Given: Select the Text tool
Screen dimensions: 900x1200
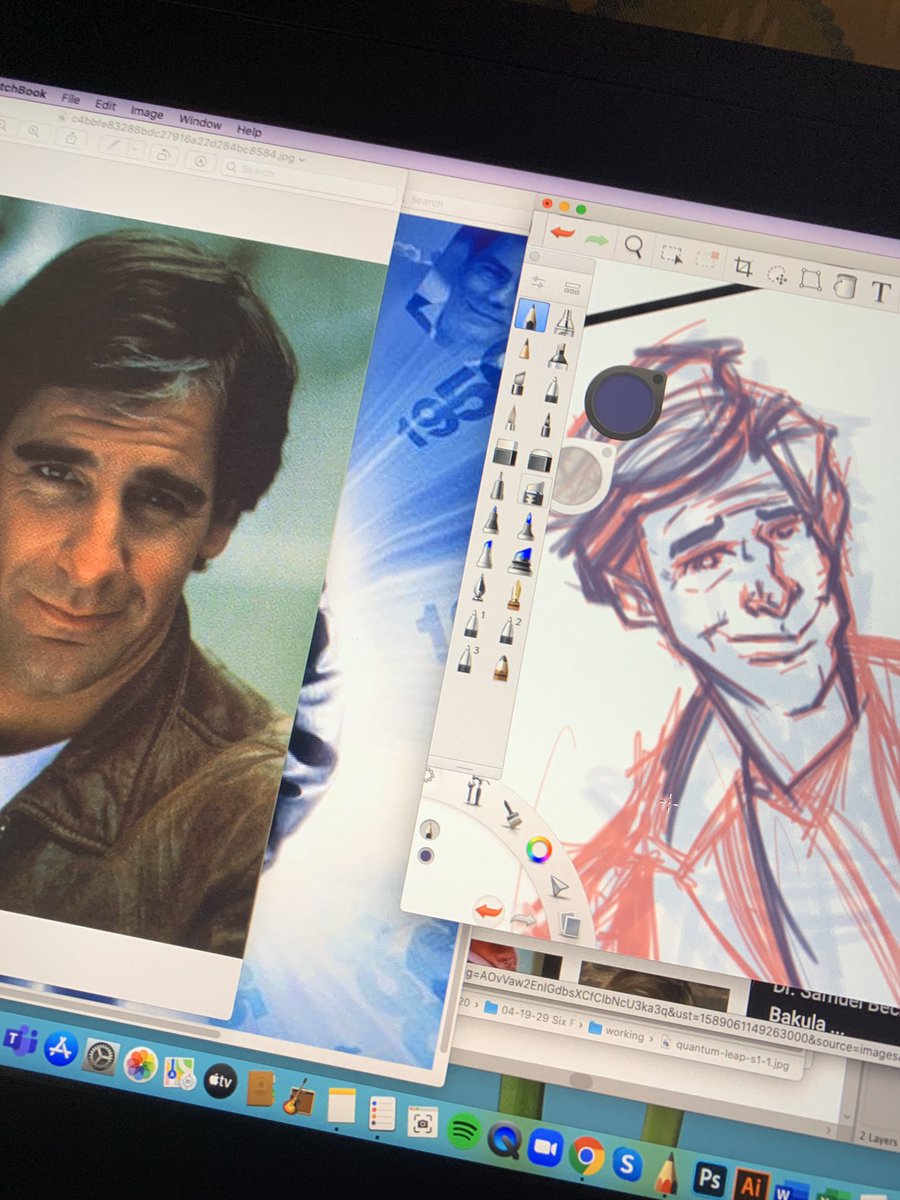Looking at the screenshot, I should pos(880,291).
